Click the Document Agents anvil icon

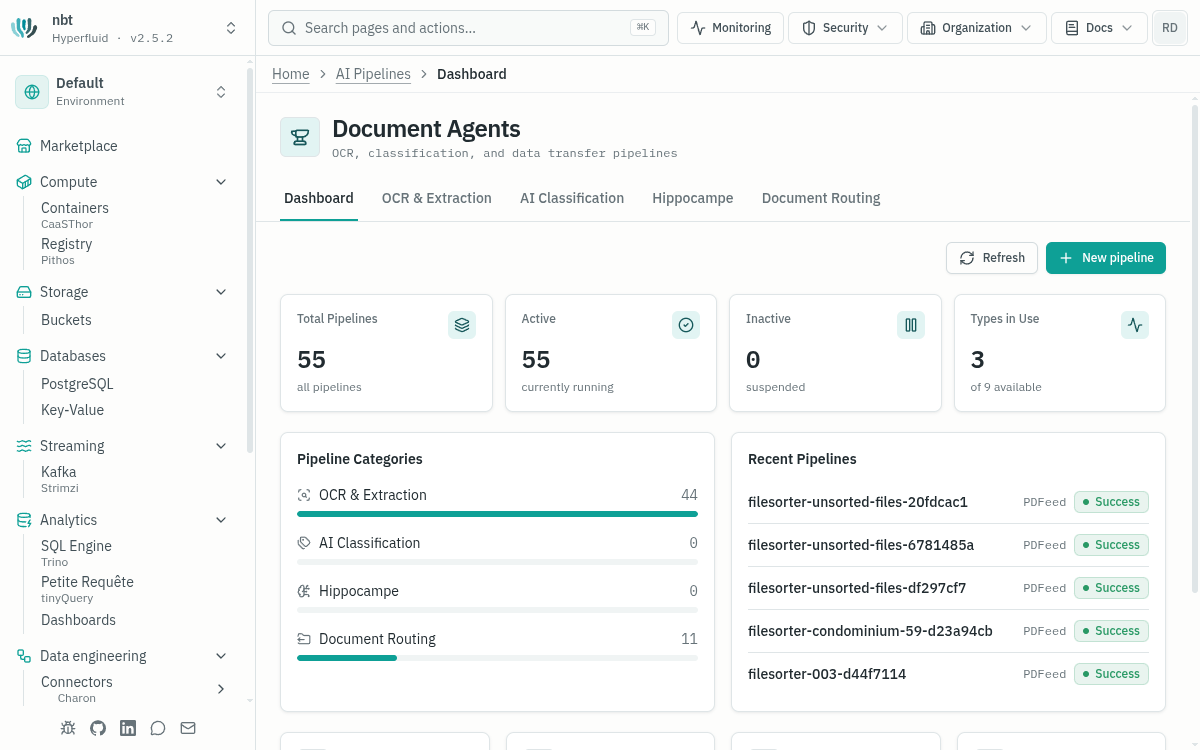click(300, 137)
